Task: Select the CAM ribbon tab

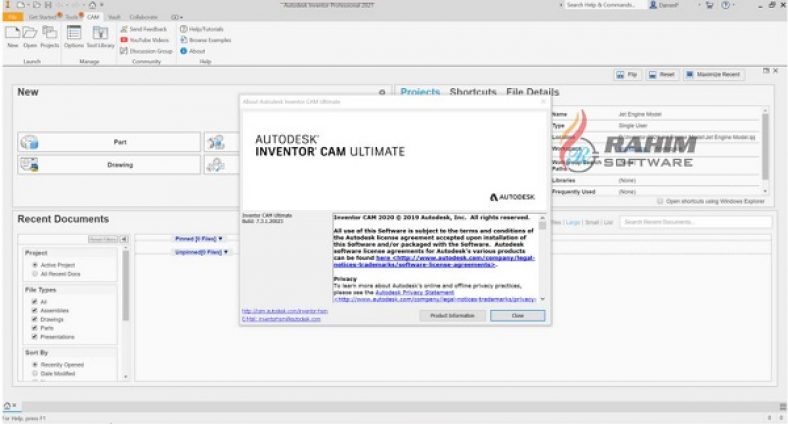Action: coord(93,17)
